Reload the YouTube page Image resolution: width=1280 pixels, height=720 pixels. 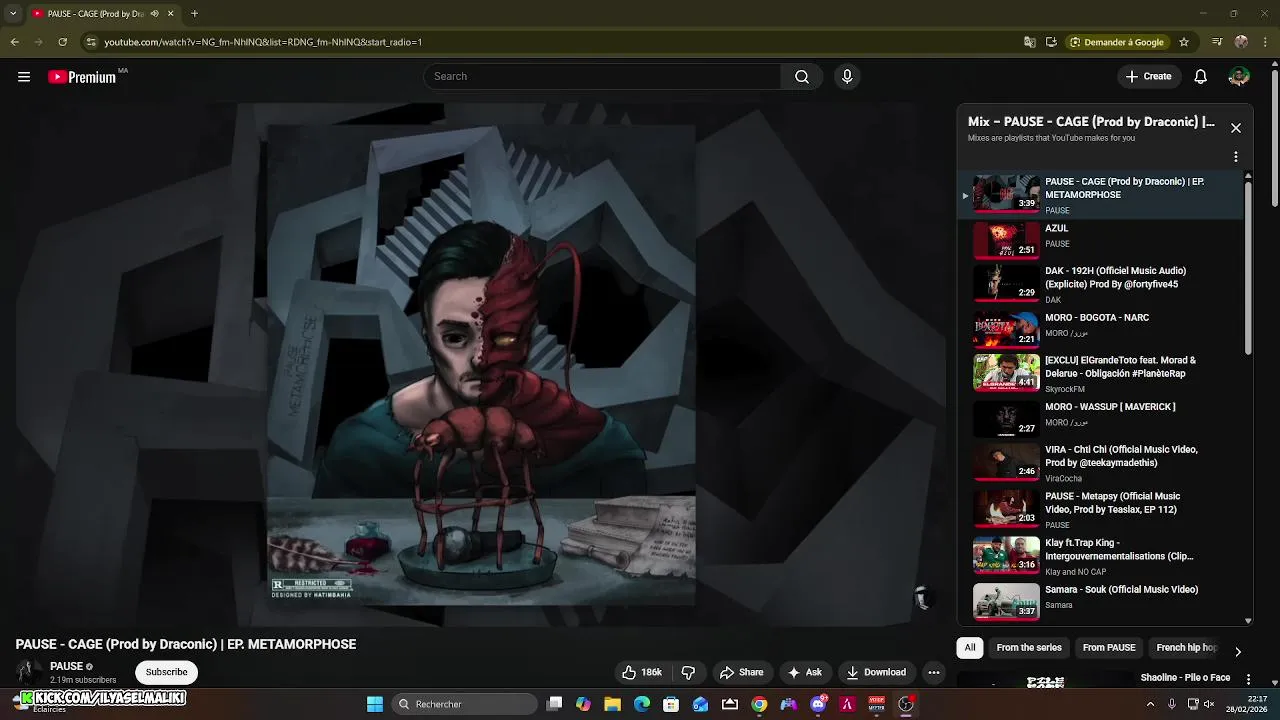tap(62, 42)
